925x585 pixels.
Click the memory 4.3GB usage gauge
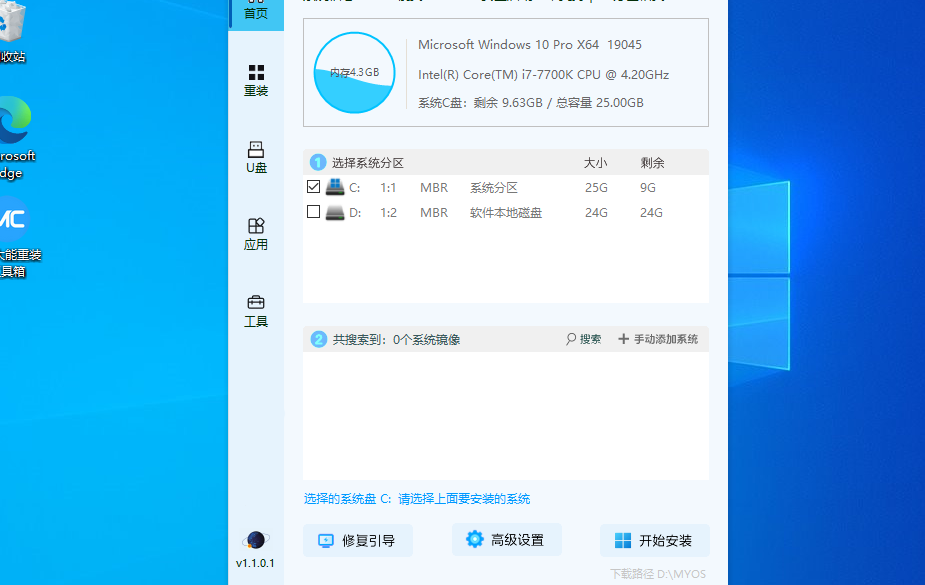(x=354, y=73)
